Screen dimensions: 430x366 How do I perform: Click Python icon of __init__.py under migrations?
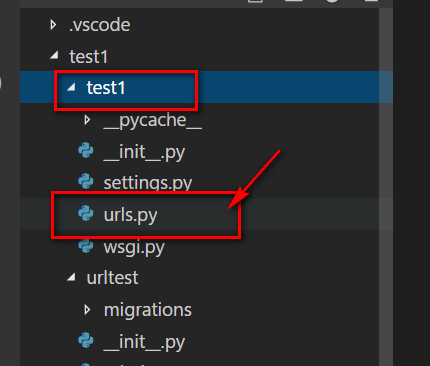pos(86,340)
